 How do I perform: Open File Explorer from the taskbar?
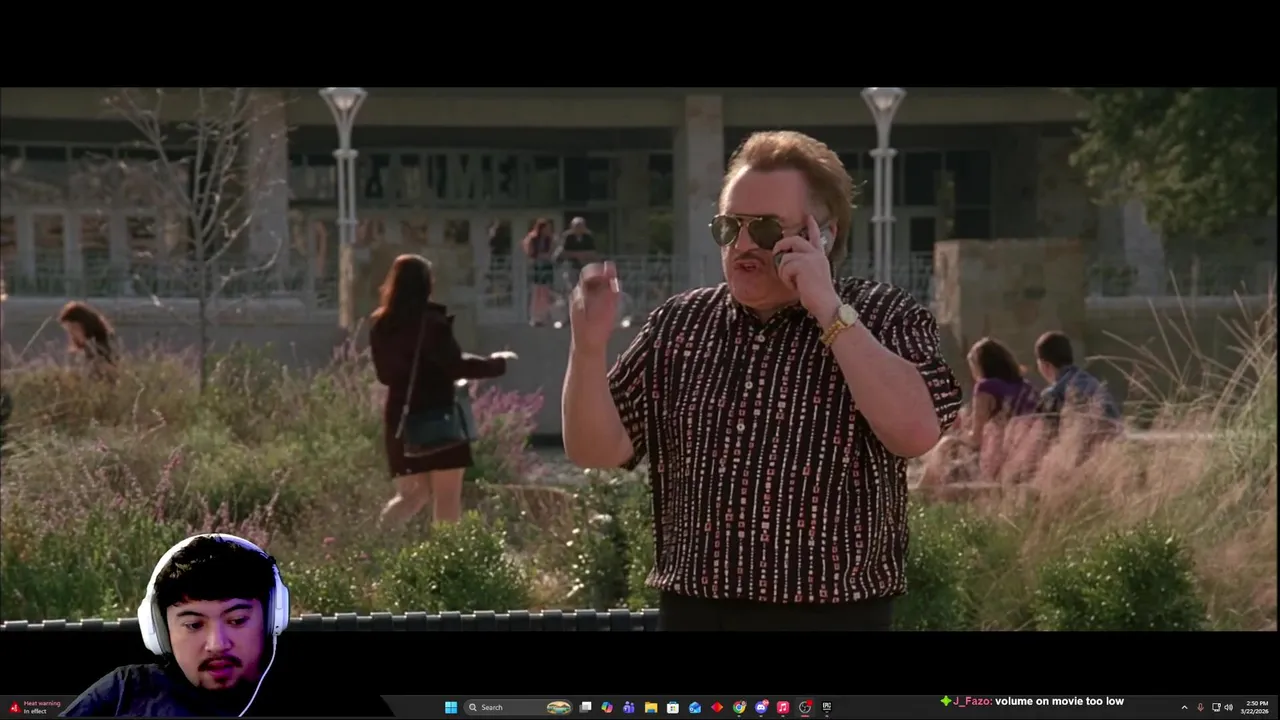651,707
